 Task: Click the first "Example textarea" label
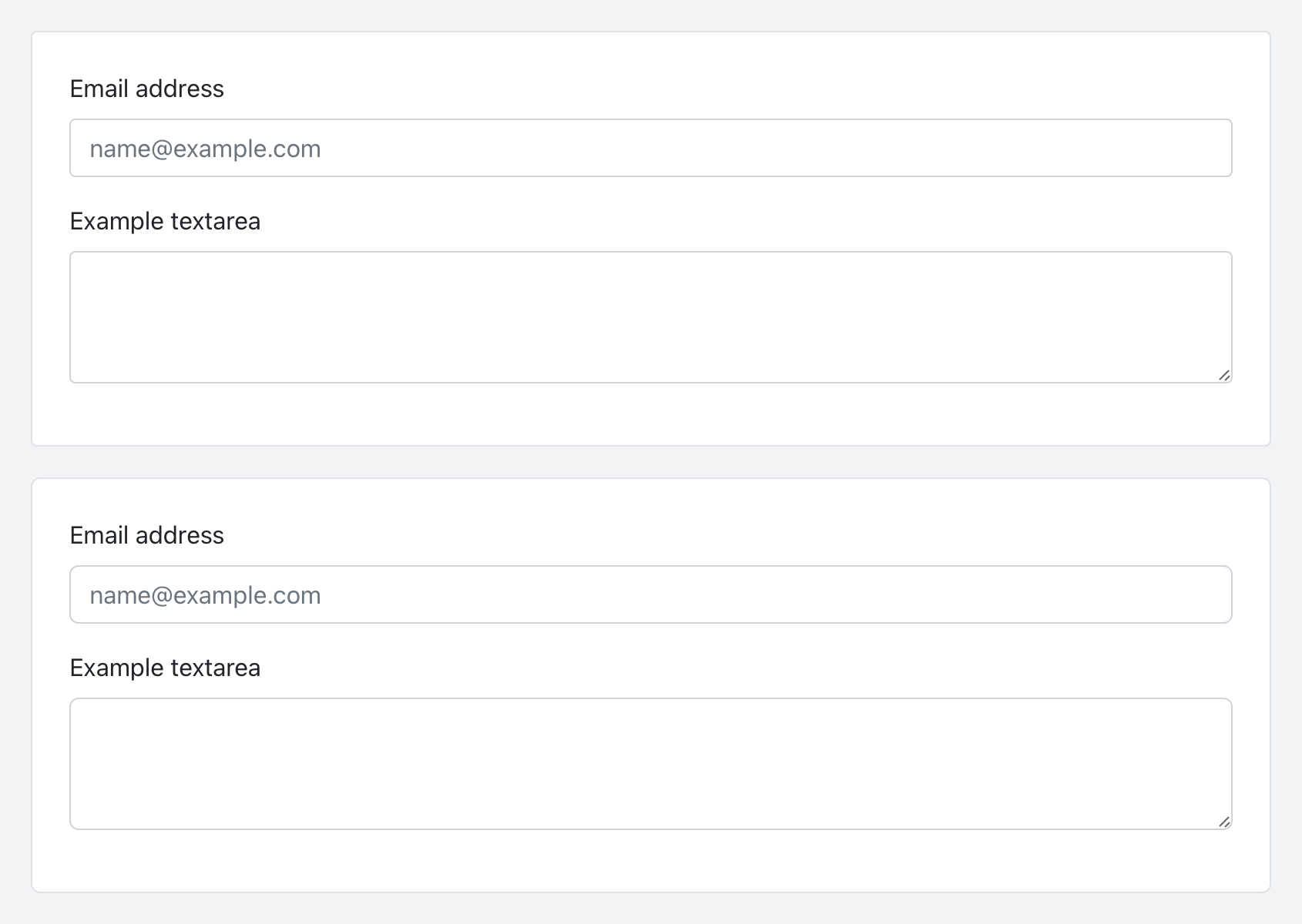coord(165,221)
